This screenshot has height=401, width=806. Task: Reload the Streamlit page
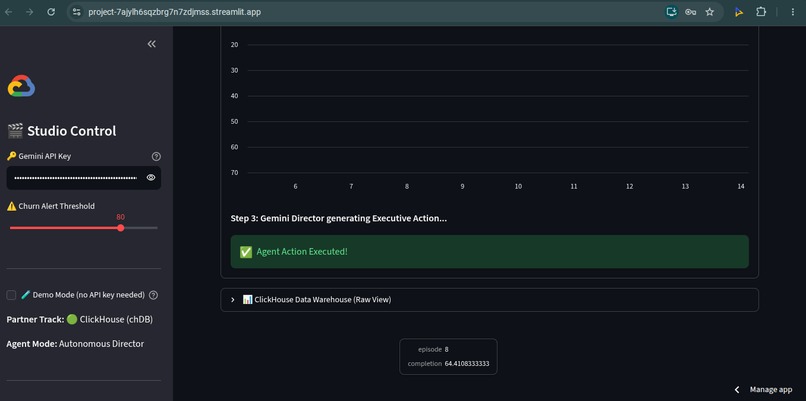point(51,12)
